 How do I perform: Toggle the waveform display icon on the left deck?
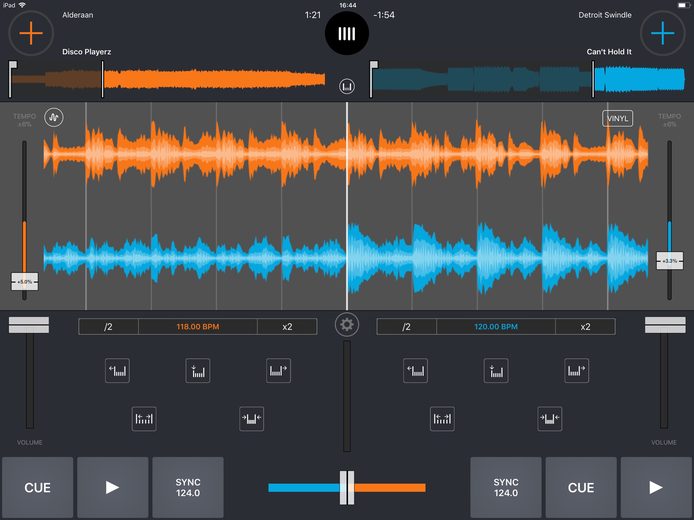pyautogui.click(x=54, y=117)
